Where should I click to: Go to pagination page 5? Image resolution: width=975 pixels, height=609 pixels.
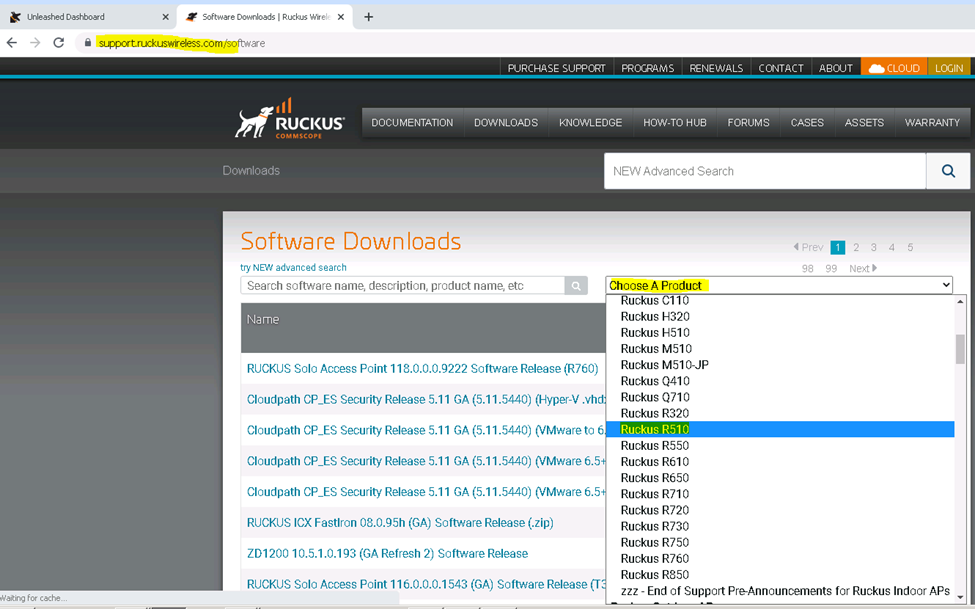pos(910,248)
